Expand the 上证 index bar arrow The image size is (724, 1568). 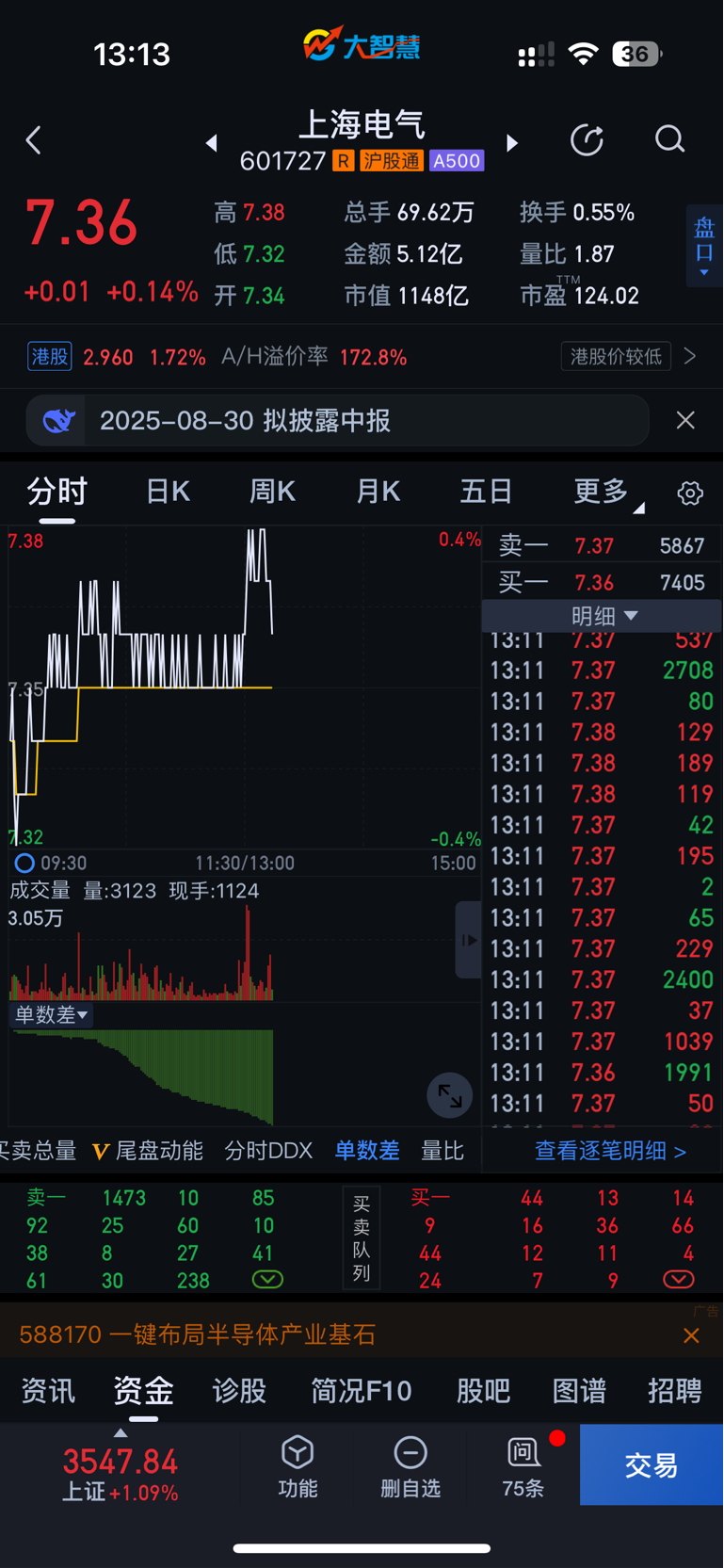click(x=121, y=1433)
